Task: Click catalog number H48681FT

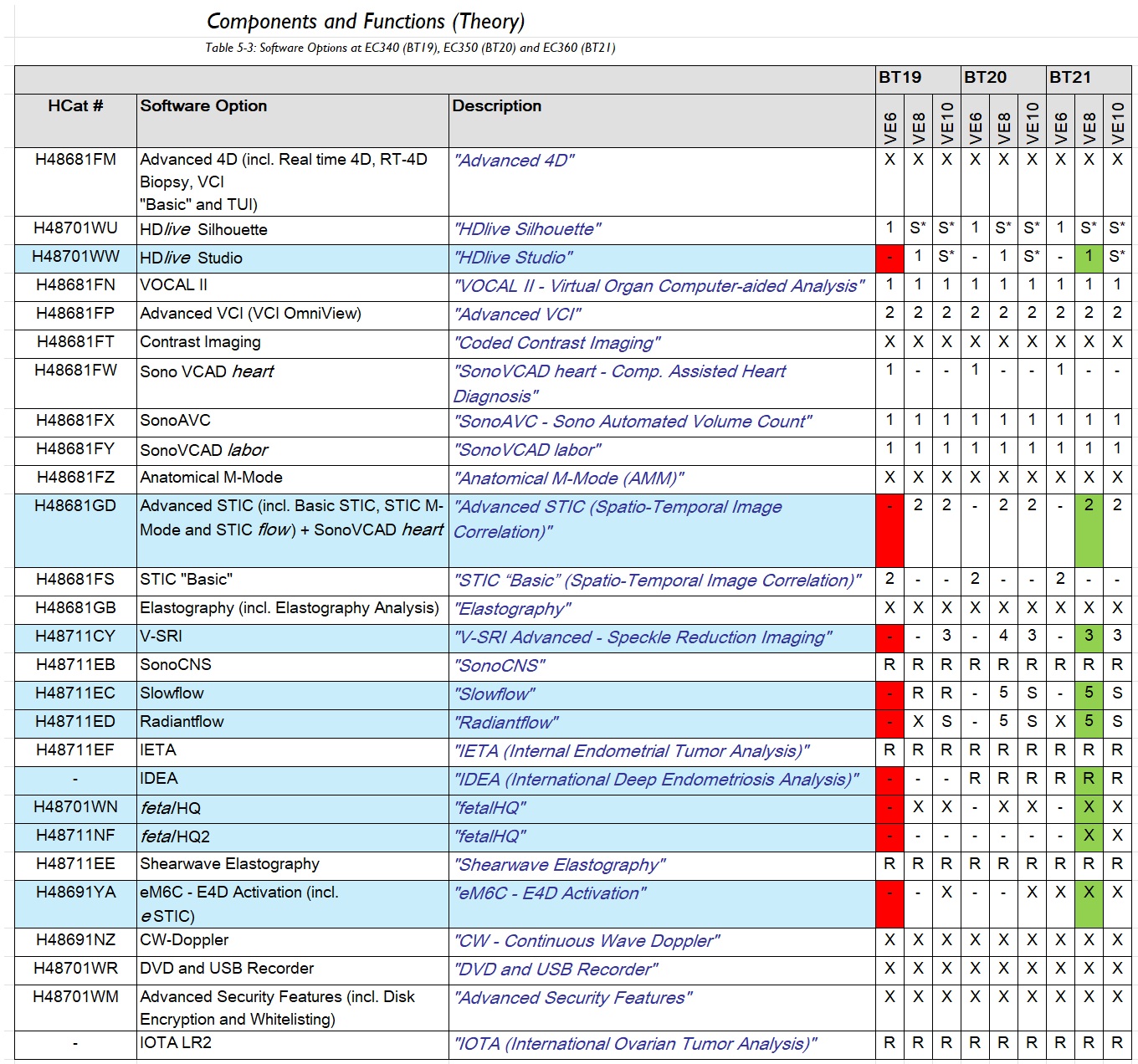Action: pyautogui.click(x=75, y=342)
